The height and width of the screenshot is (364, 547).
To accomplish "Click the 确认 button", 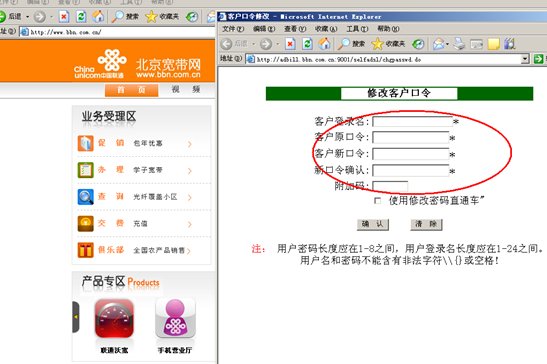I will tap(373, 224).
